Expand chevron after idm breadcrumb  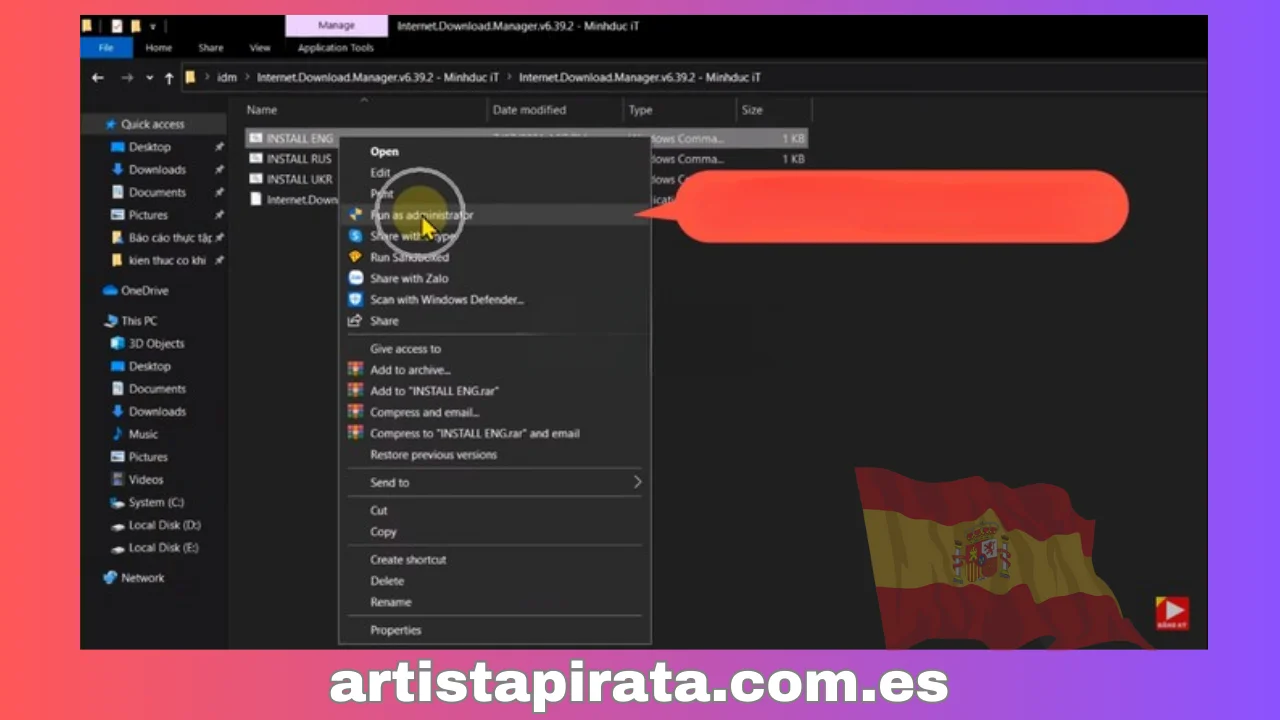point(248,78)
